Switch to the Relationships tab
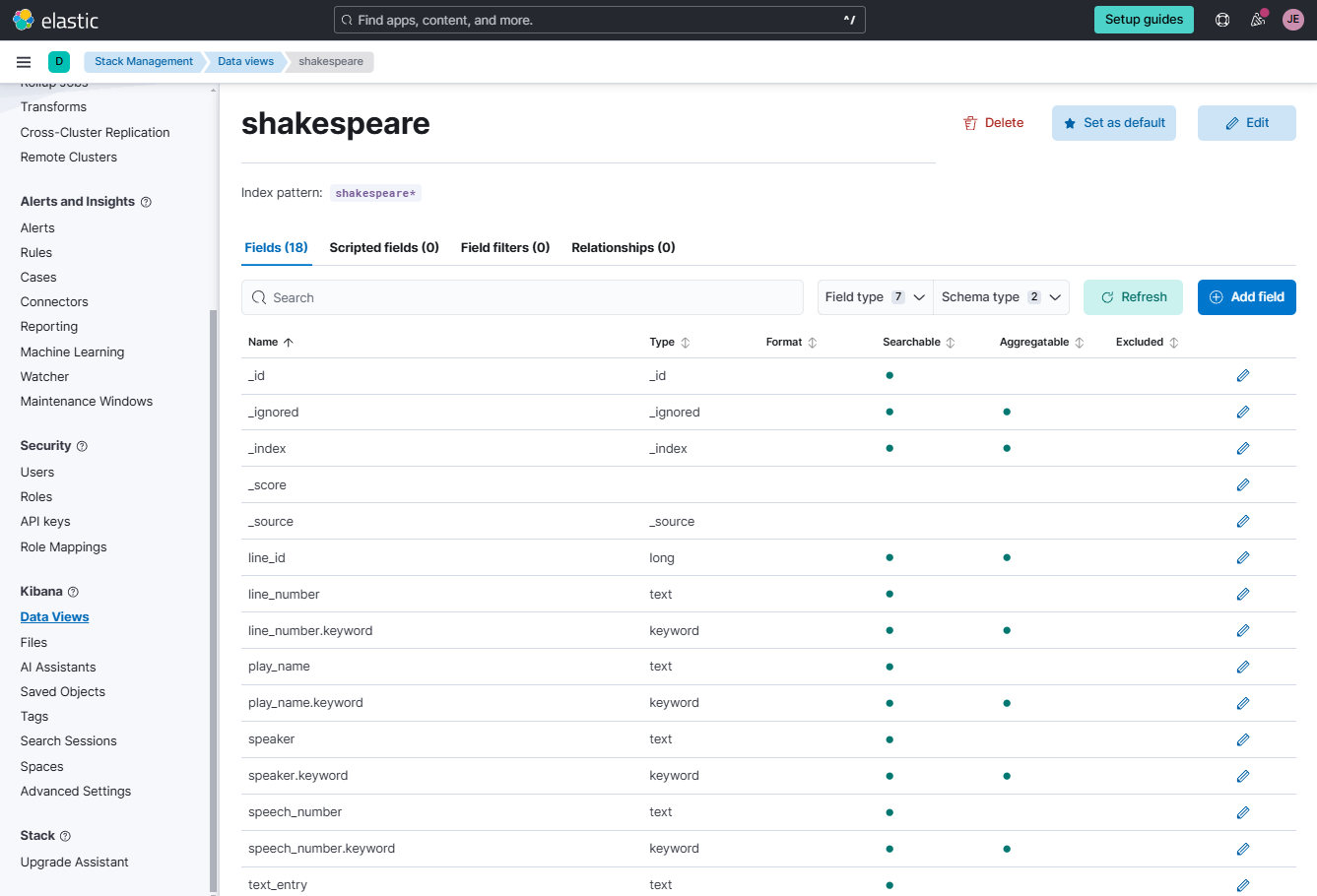Screen dimensions: 1317x896 click(x=624, y=248)
